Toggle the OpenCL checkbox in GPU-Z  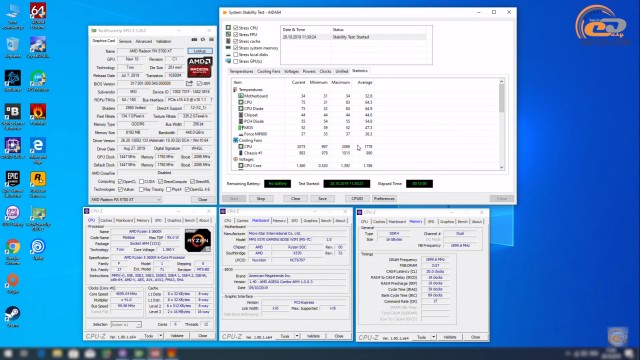click(120, 181)
